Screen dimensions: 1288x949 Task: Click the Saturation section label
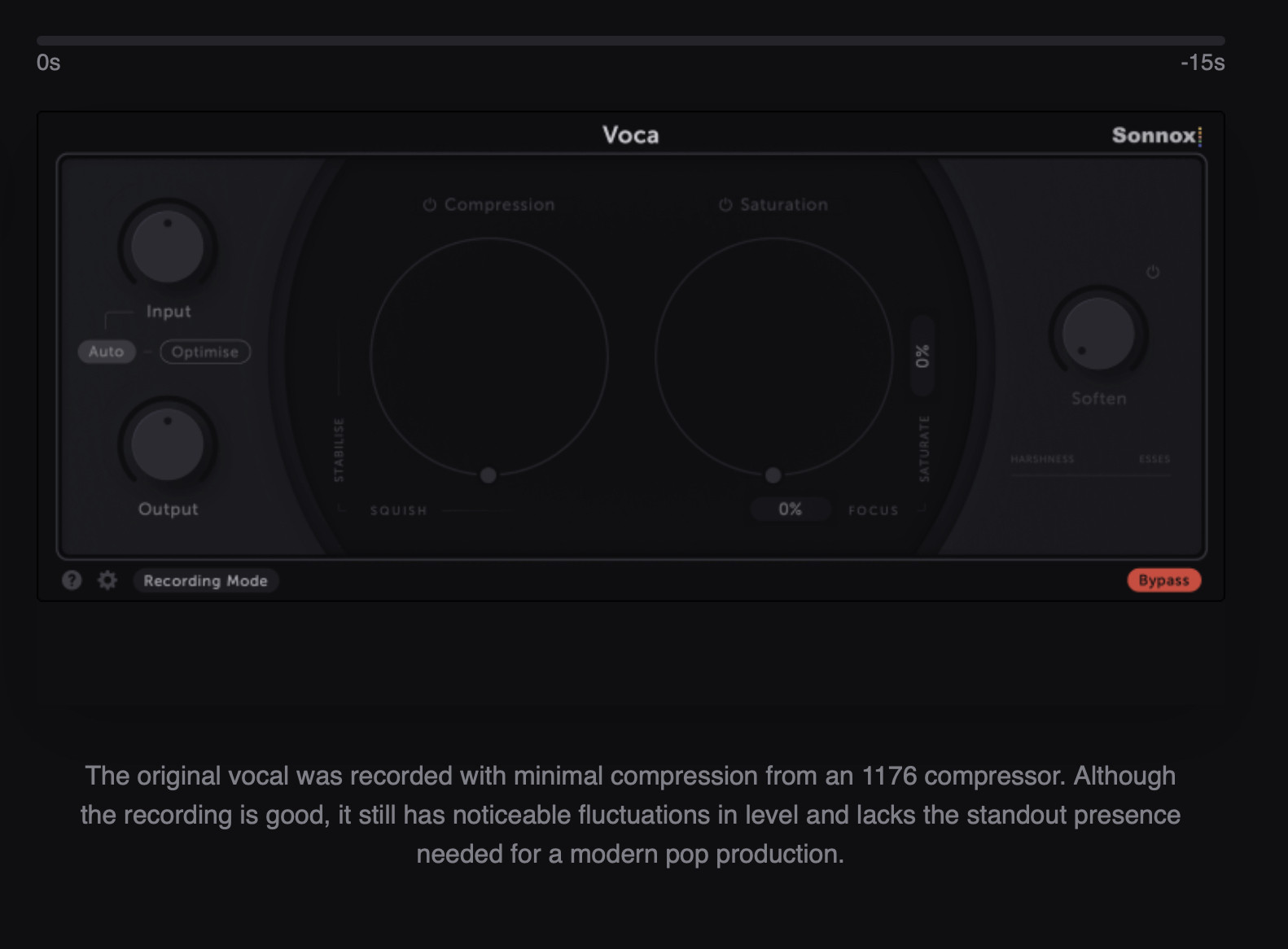click(784, 205)
